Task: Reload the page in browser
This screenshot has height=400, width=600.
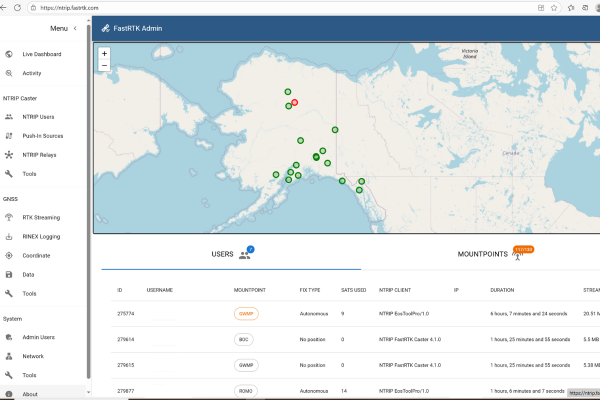Action: coord(17,8)
